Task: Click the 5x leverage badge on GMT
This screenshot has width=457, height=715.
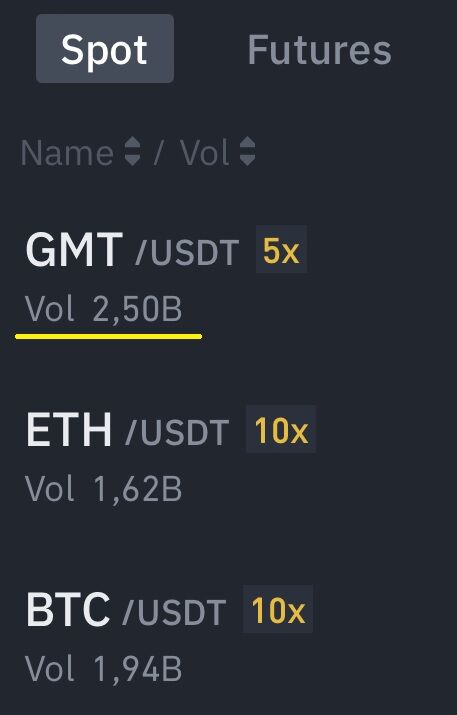Action: (281, 249)
